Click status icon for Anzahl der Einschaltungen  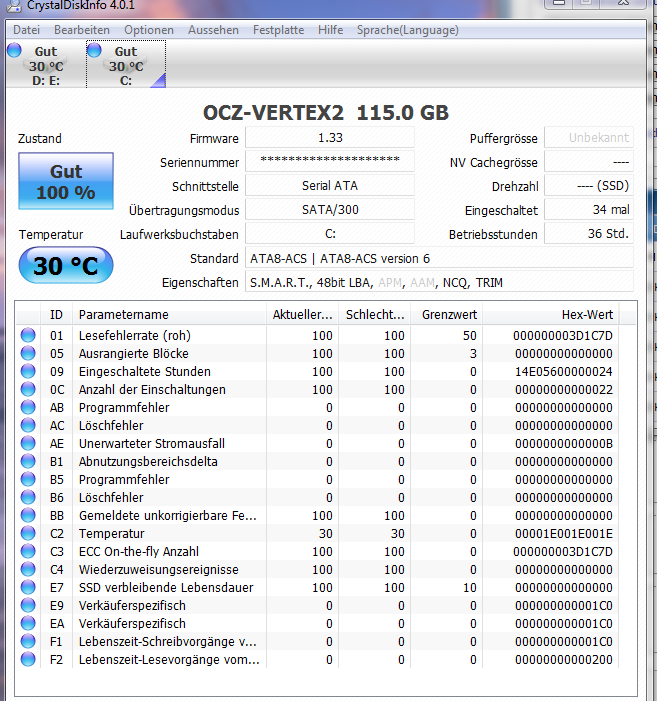pos(28,389)
